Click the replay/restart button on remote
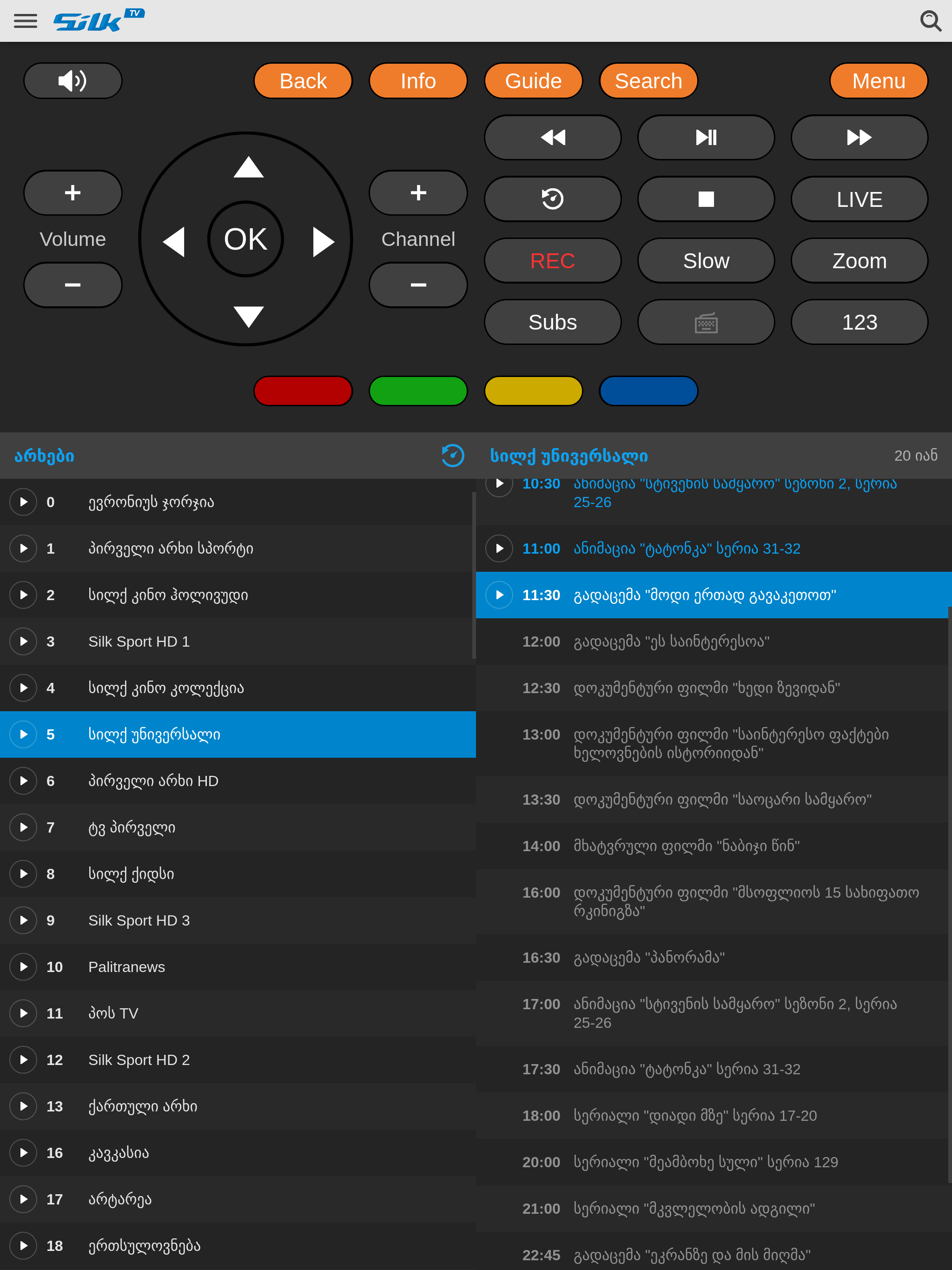 point(552,198)
